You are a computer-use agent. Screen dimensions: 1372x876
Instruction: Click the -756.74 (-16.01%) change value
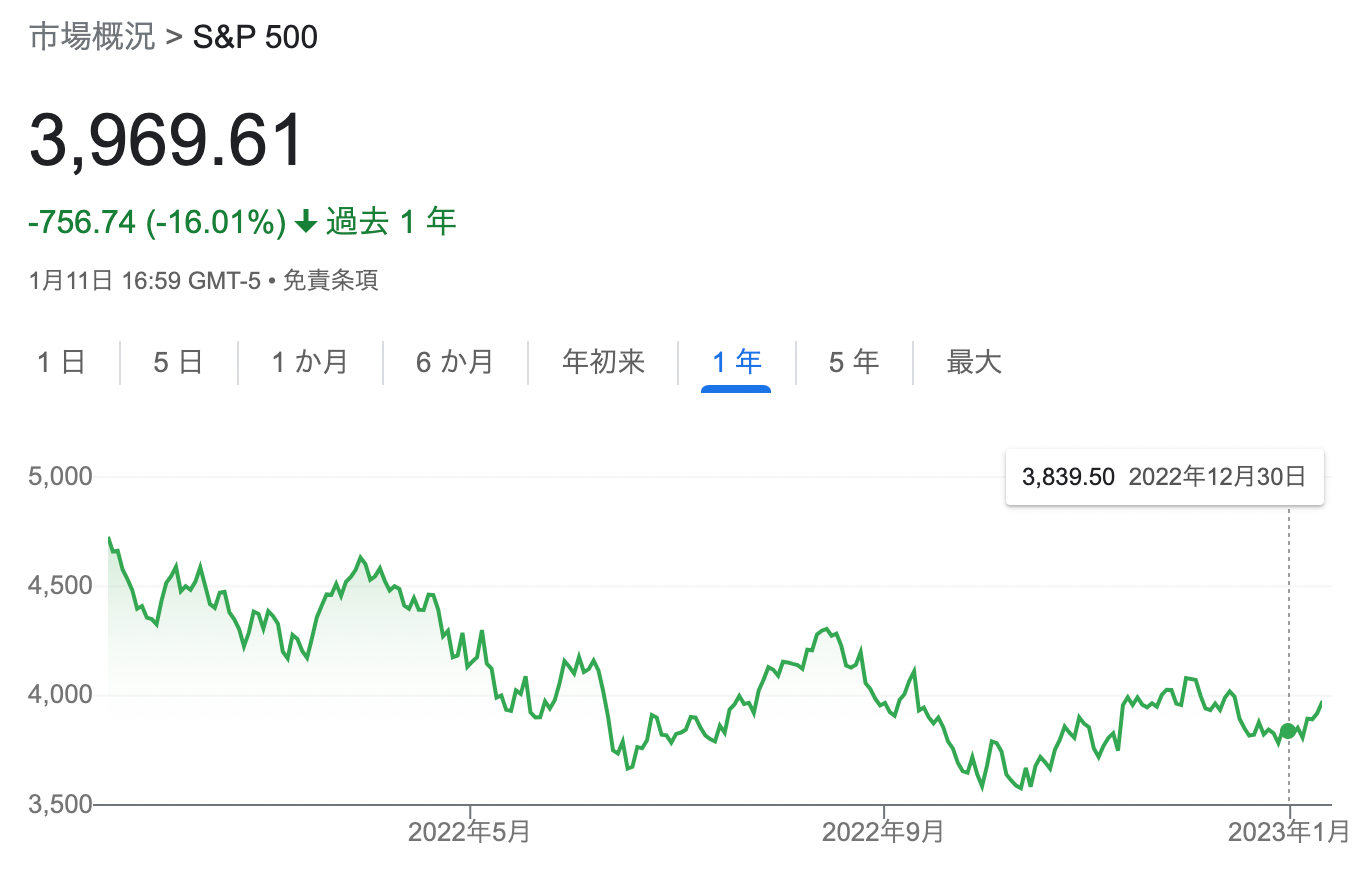coord(158,222)
